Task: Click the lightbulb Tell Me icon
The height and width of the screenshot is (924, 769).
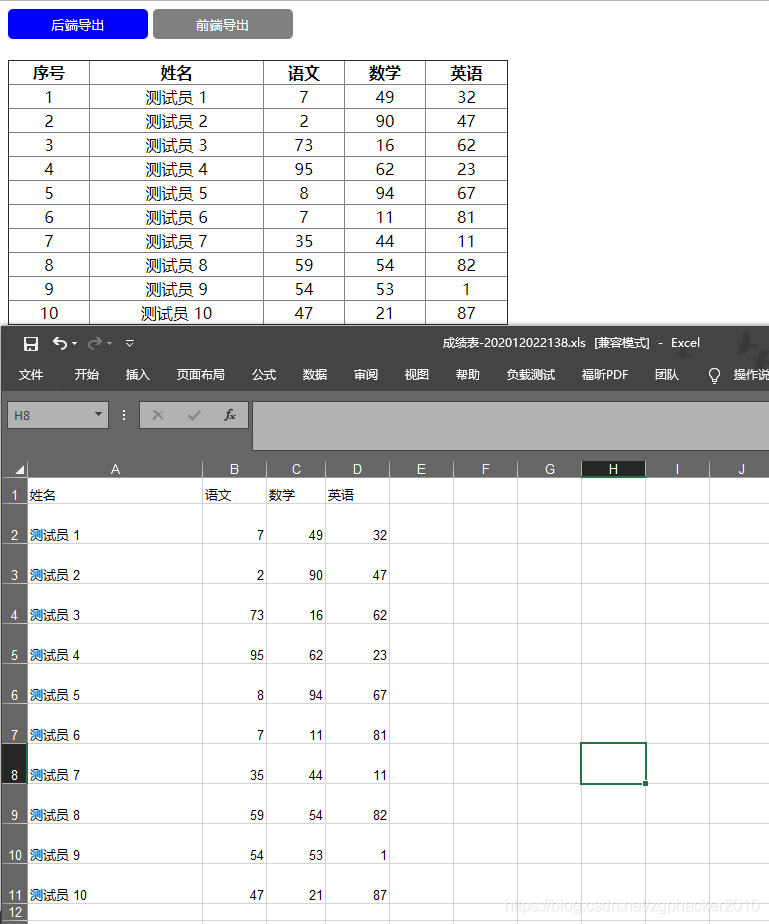Action: pos(714,375)
